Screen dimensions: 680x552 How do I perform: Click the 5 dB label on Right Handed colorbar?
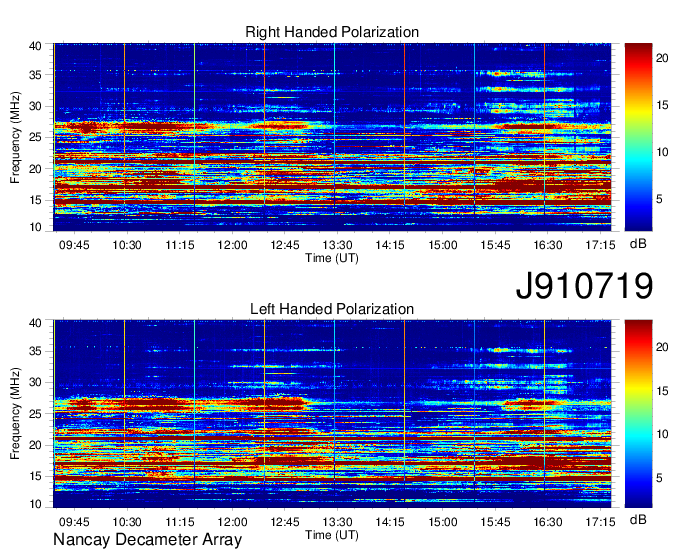[x=659, y=199]
